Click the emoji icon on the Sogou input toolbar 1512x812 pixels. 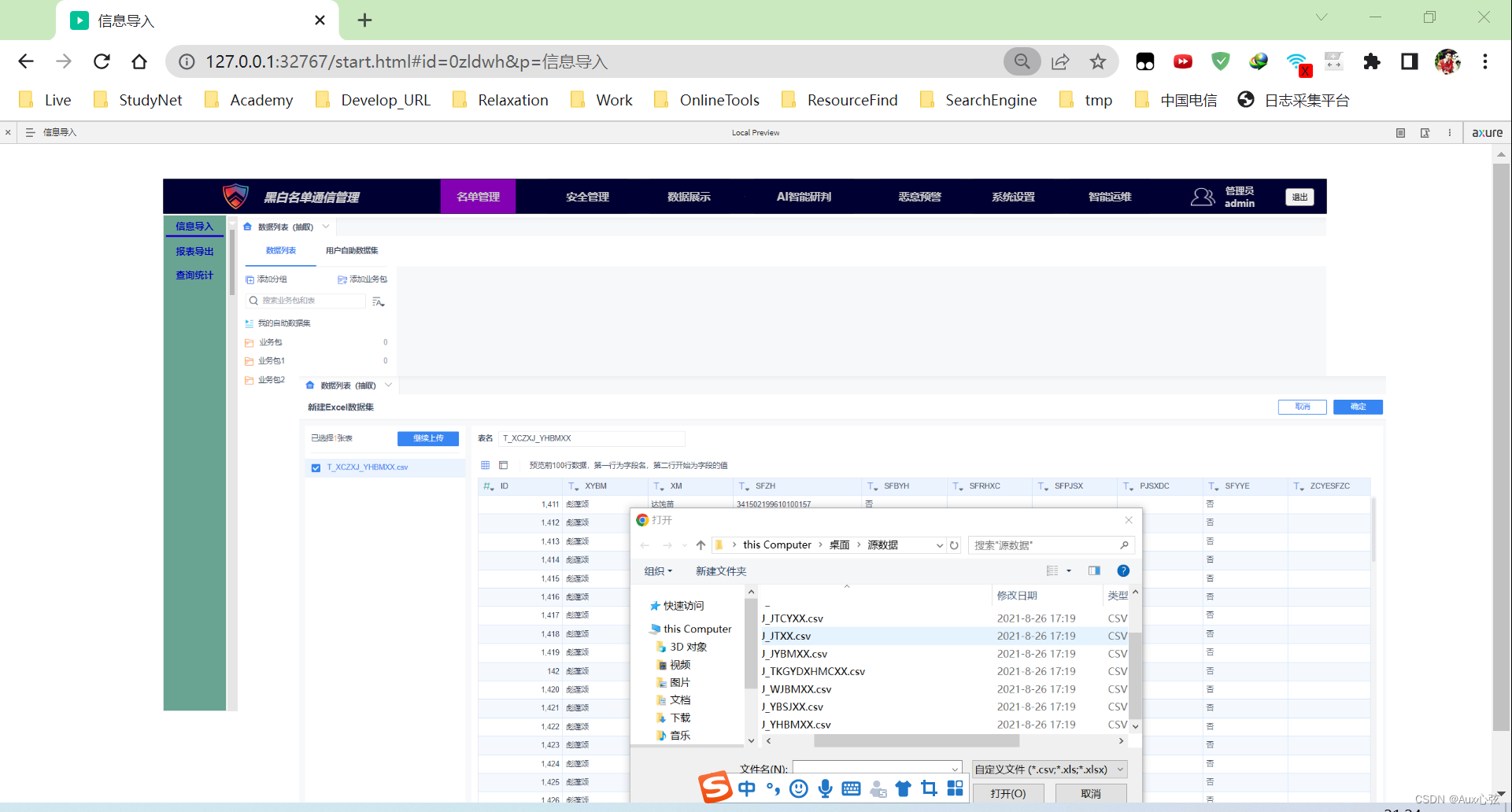798,788
